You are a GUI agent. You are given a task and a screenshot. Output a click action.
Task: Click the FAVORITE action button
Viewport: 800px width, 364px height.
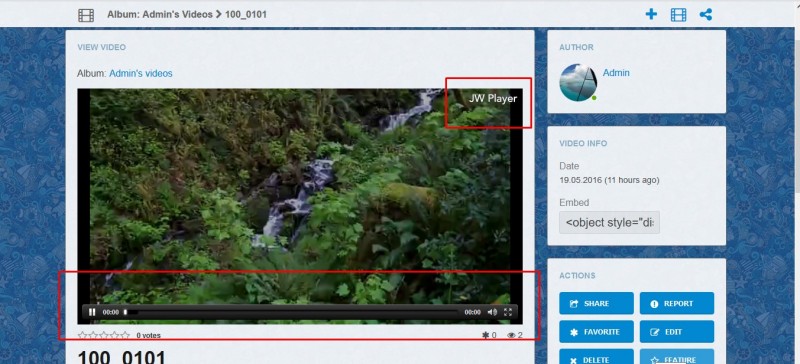596,332
